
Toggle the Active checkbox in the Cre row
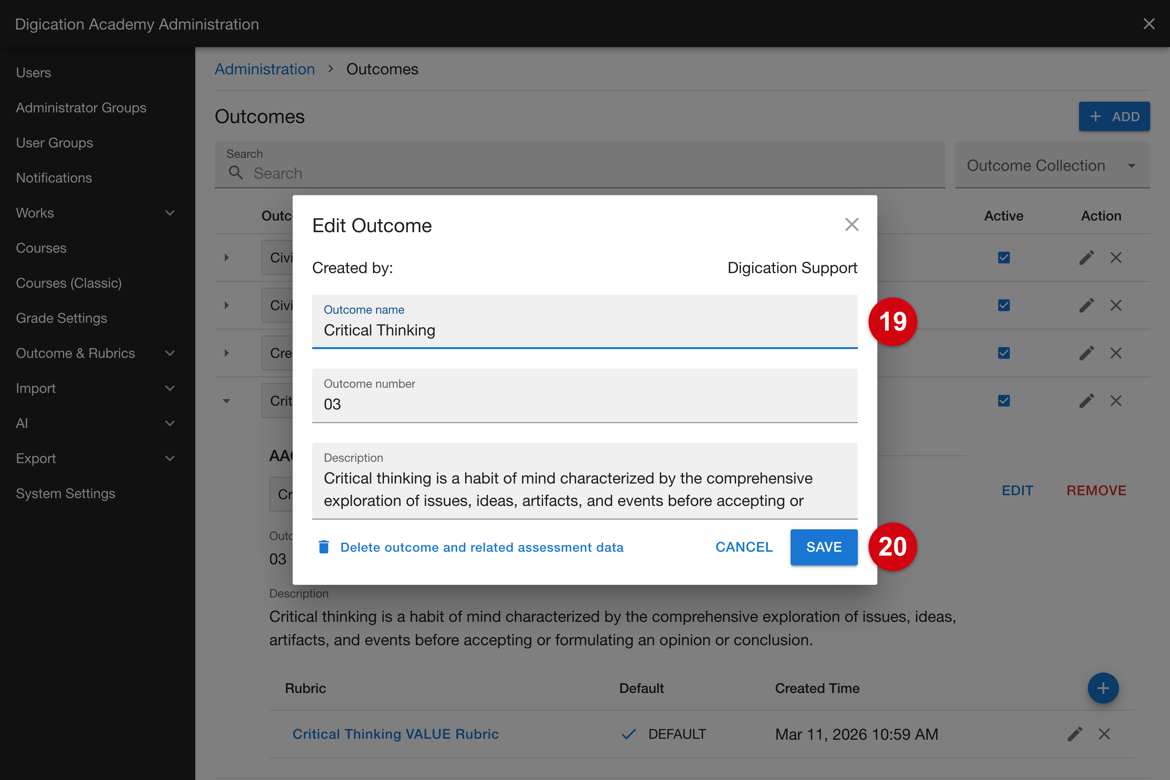[1004, 353]
